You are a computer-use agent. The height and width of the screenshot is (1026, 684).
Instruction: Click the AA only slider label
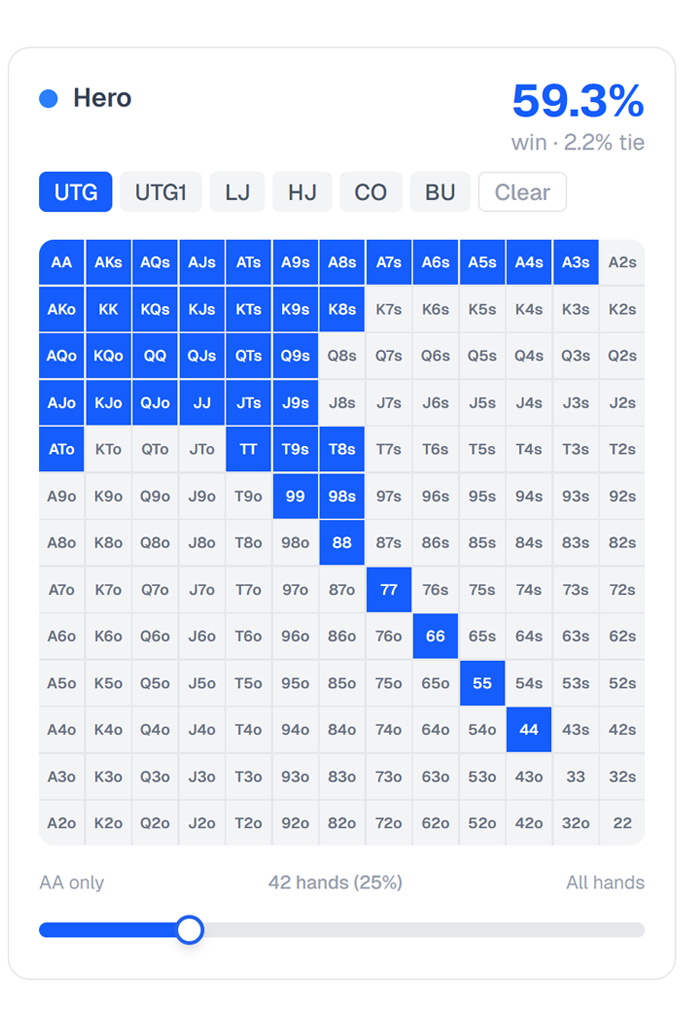click(x=72, y=882)
